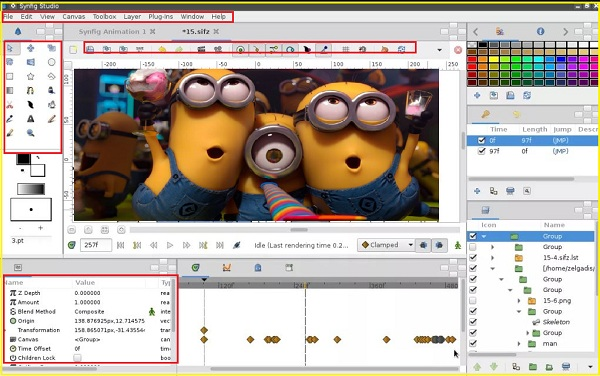
Task: Raise layer with green up arrow
Action: [477, 367]
